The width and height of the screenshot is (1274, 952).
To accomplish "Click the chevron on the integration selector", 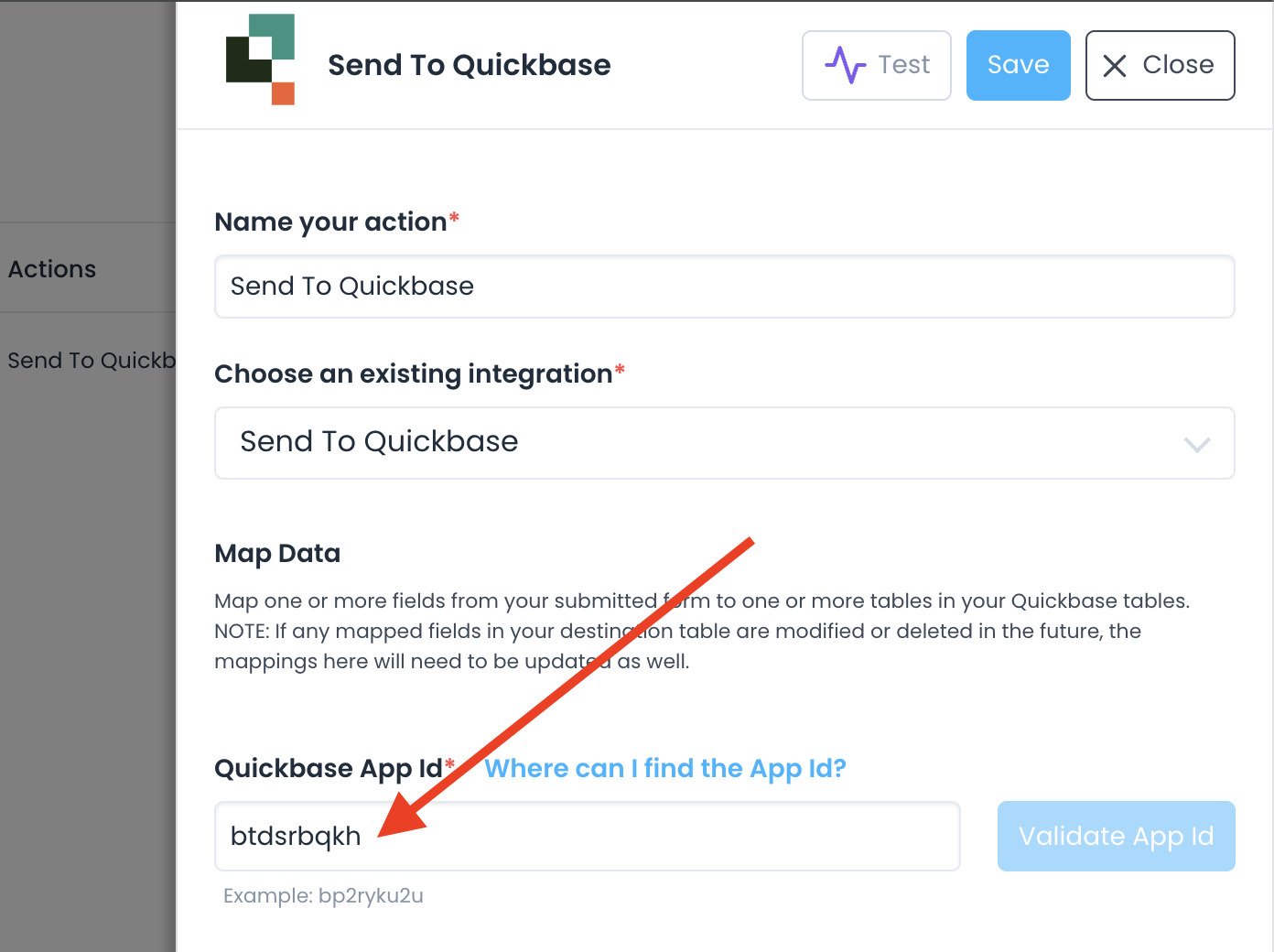I will click(1196, 444).
